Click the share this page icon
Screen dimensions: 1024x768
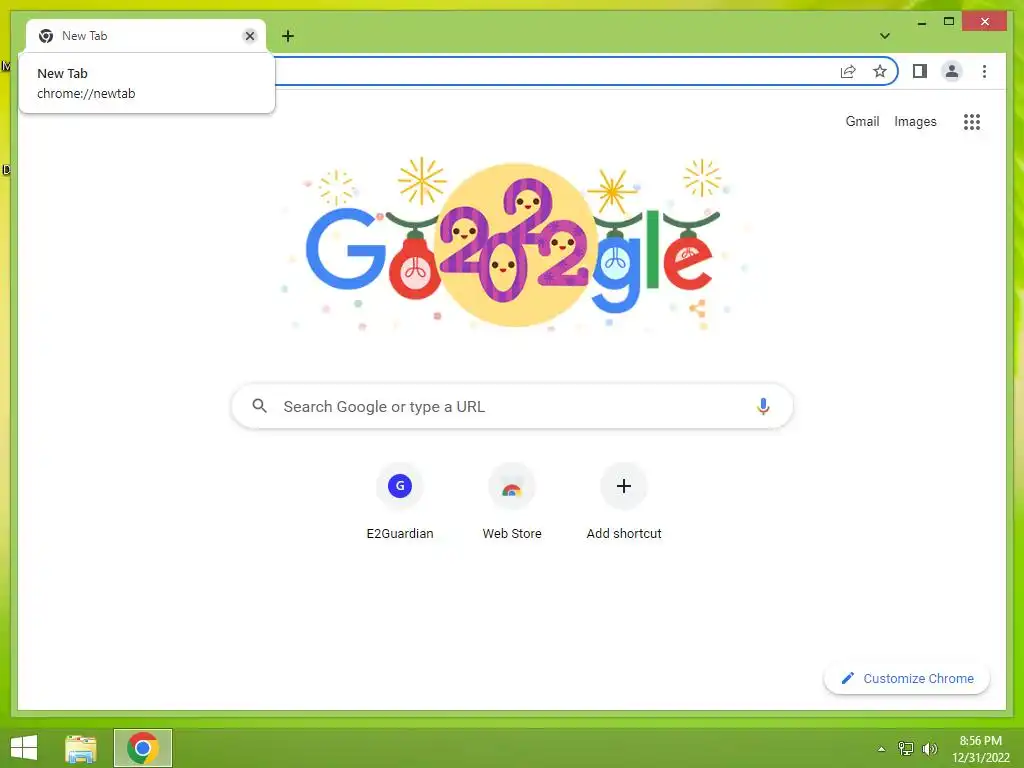(x=848, y=71)
